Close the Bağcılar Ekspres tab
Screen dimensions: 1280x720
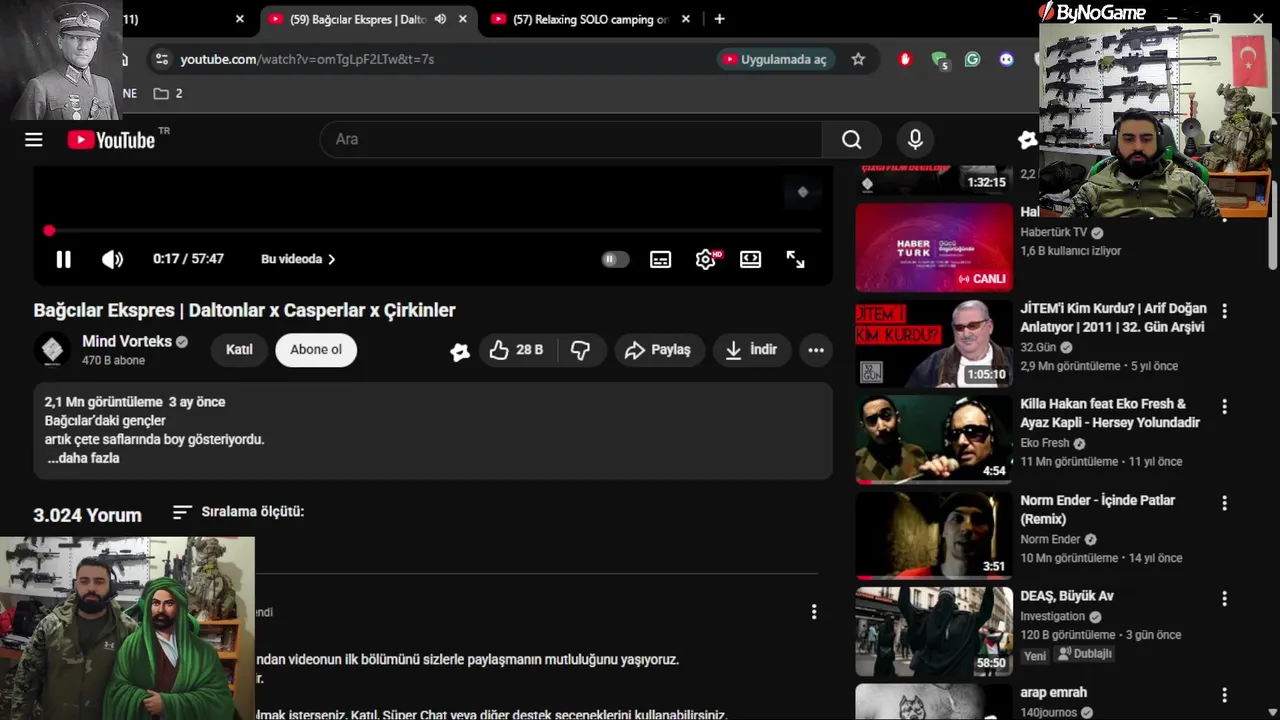coord(463,19)
